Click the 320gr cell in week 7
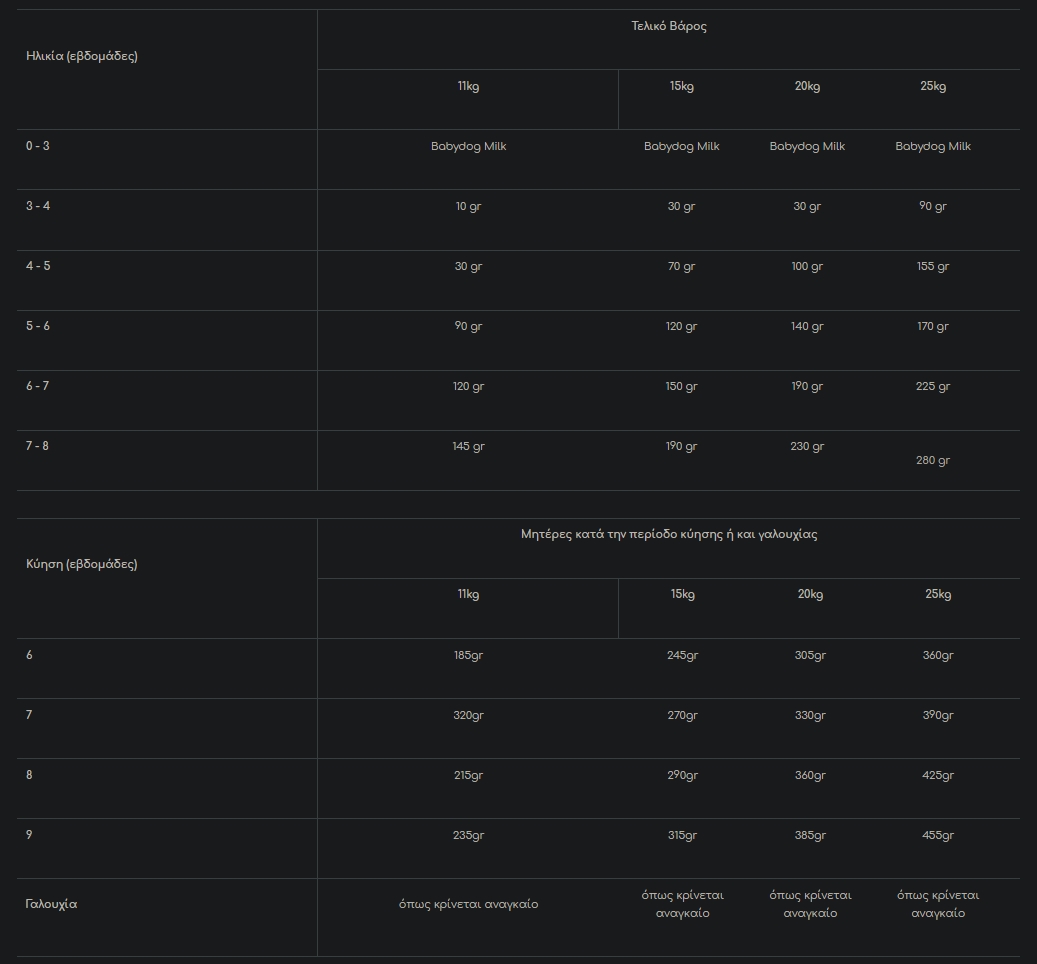The image size is (1037, 964). (468, 715)
